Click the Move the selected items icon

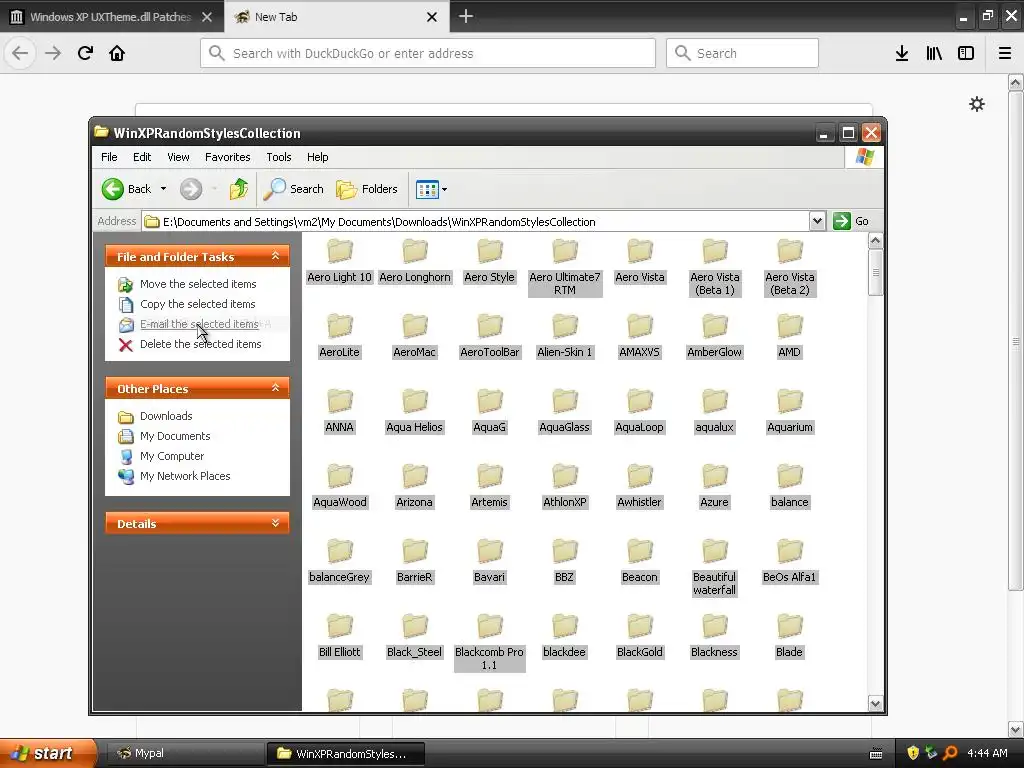pyautogui.click(x=125, y=285)
